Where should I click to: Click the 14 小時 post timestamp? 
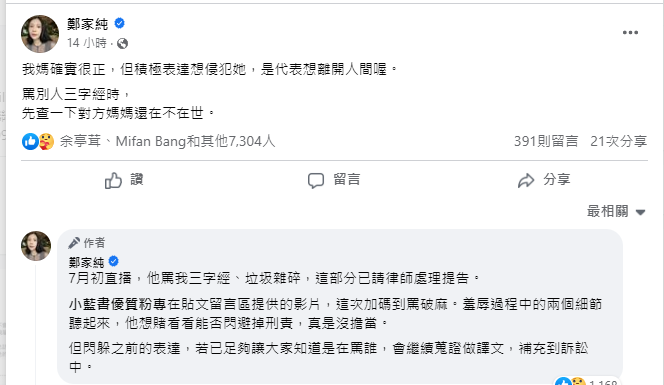(87, 43)
